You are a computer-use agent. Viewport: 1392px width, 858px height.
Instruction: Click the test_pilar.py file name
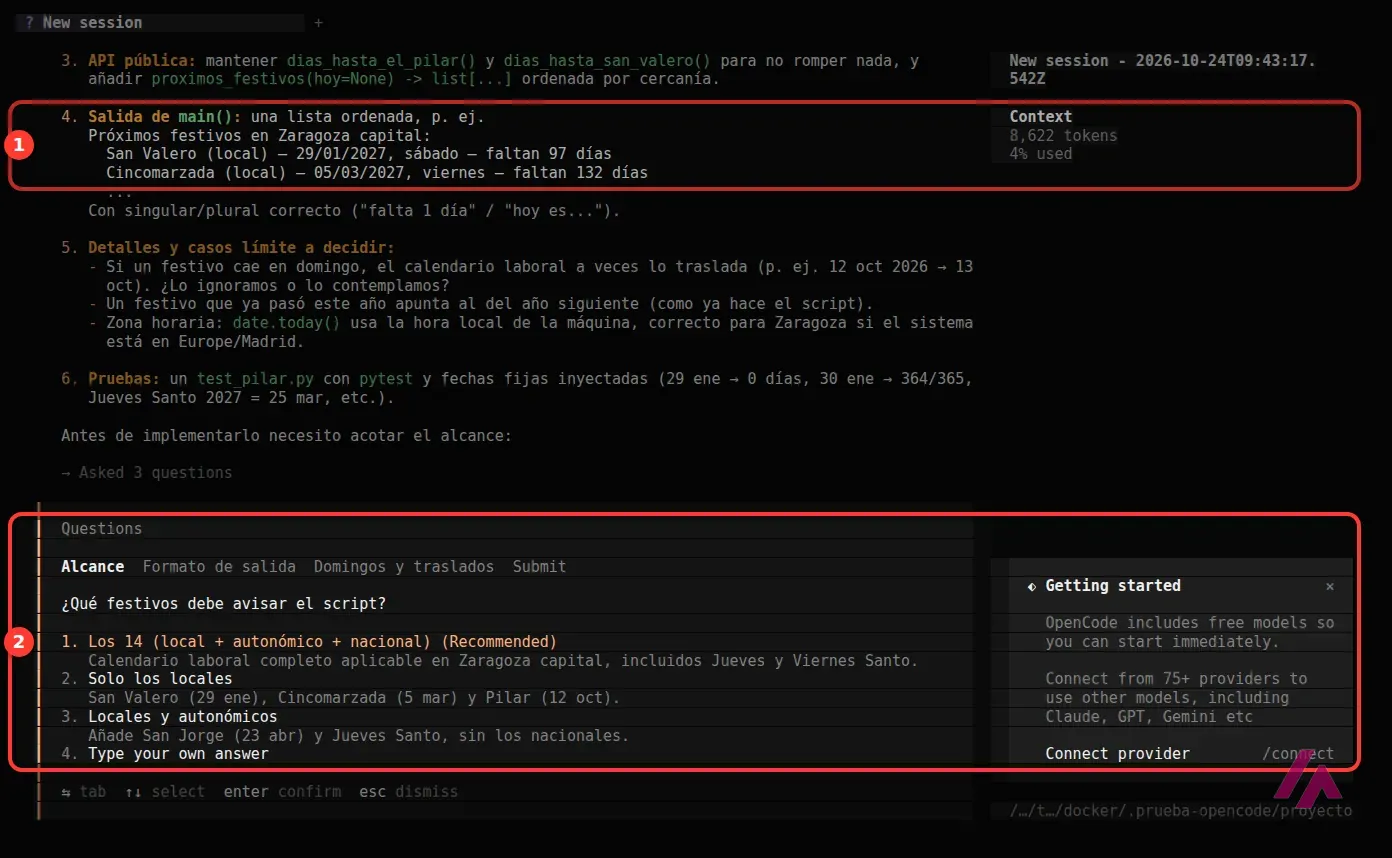(255, 379)
